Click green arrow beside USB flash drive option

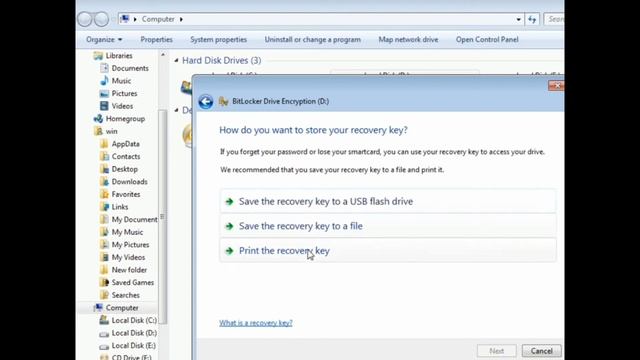tap(229, 202)
